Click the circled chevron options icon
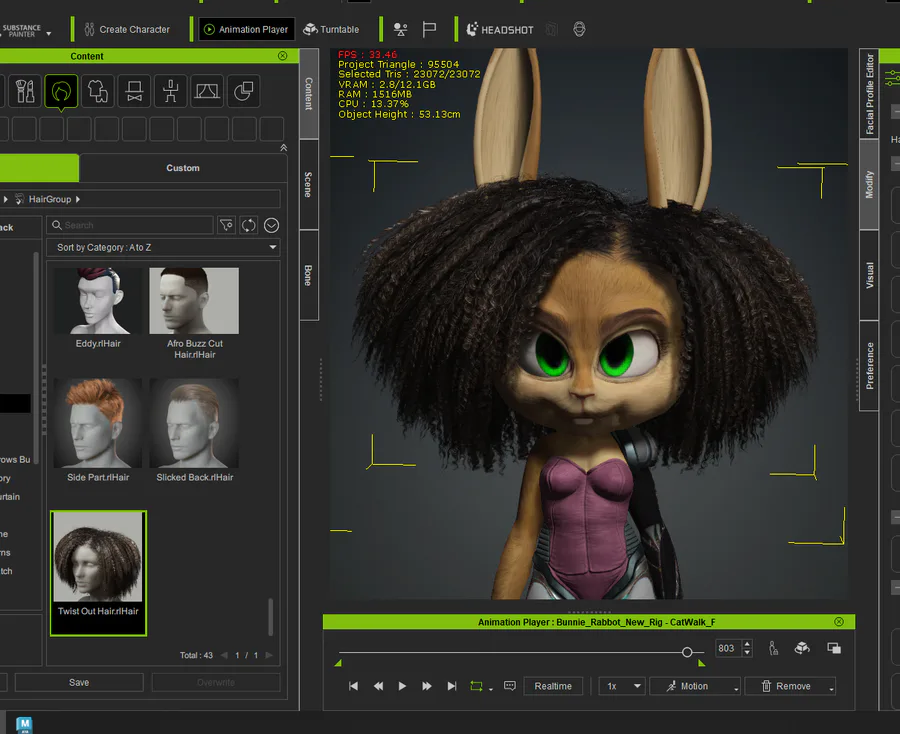Screen dimensions: 900x734 pos(271,225)
